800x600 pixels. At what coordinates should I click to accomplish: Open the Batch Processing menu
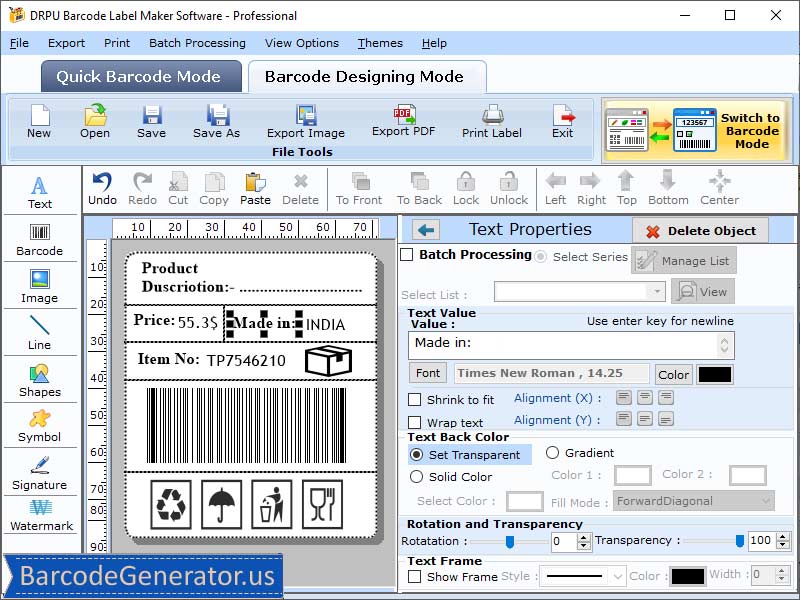click(197, 43)
